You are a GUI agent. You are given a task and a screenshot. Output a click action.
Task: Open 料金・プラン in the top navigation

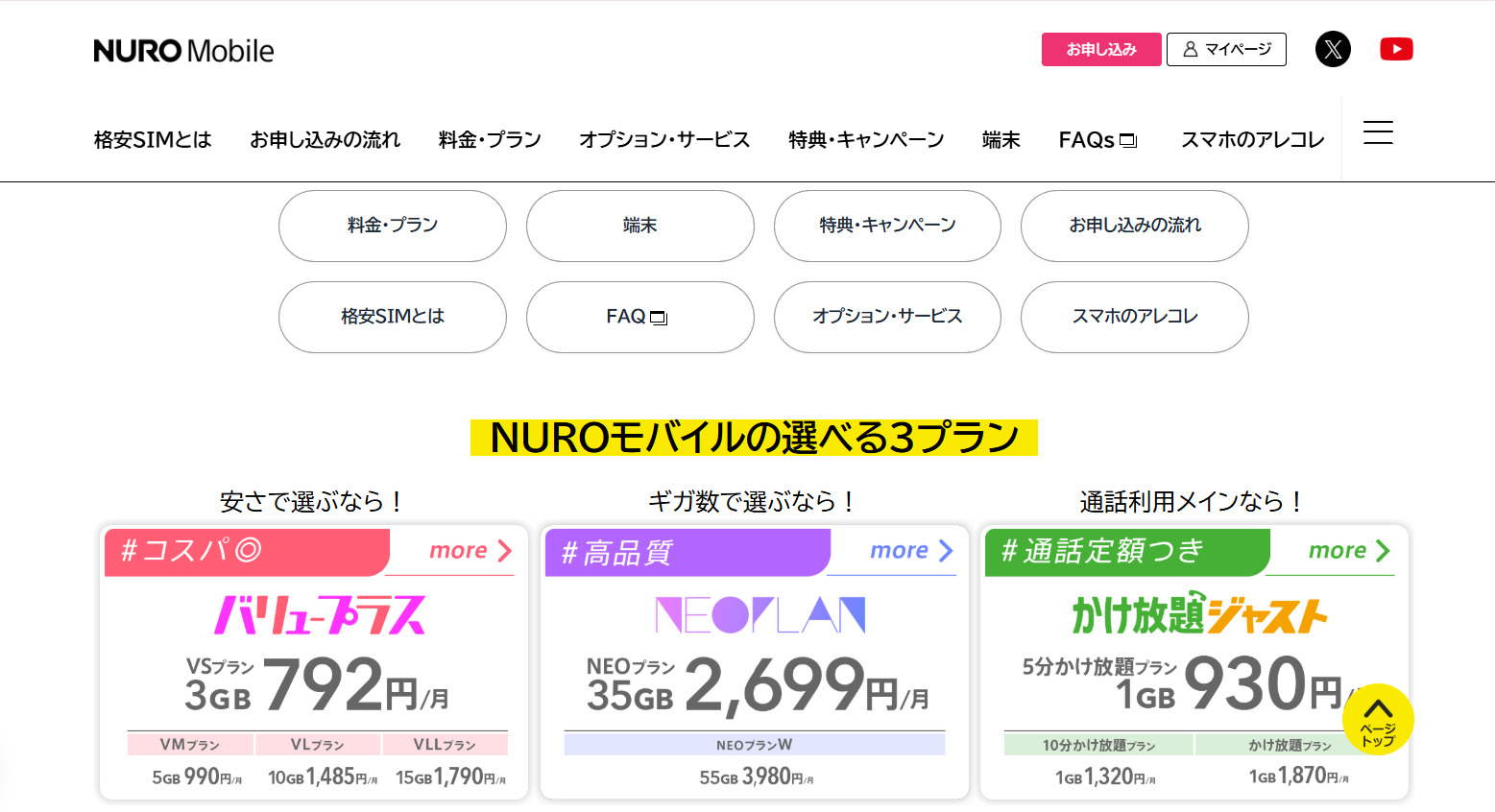[490, 140]
